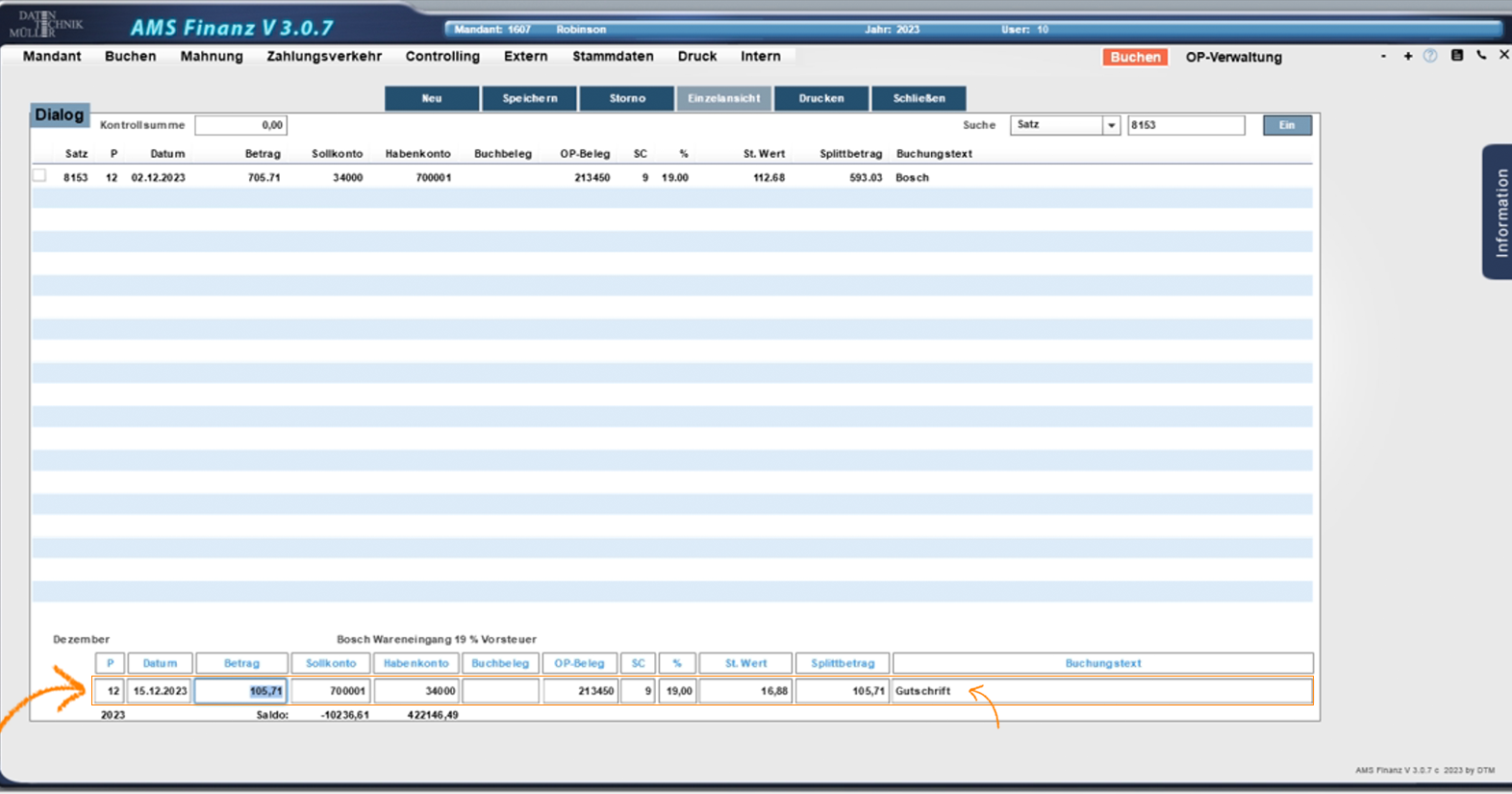This screenshot has width=1512, height=794.
Task: Open the Zahlungsverkehr menu
Action: [x=324, y=57]
